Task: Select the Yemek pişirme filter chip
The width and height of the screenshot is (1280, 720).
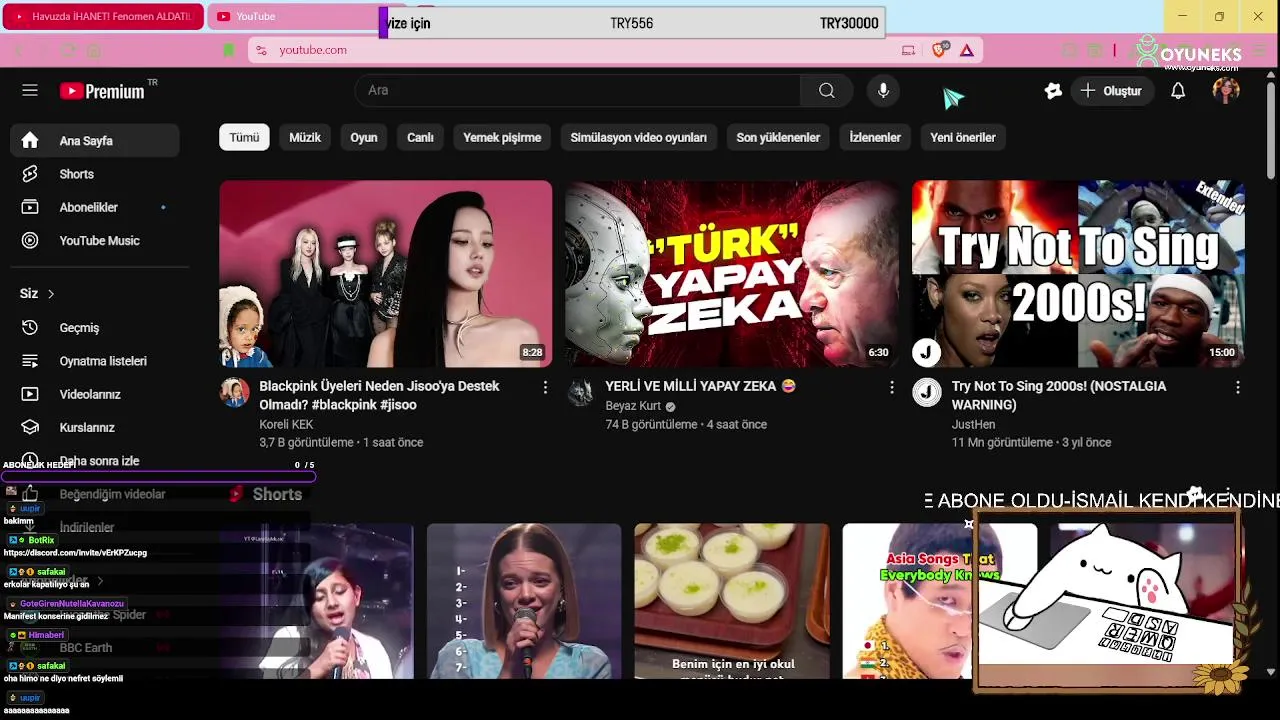Action: pyautogui.click(x=502, y=138)
